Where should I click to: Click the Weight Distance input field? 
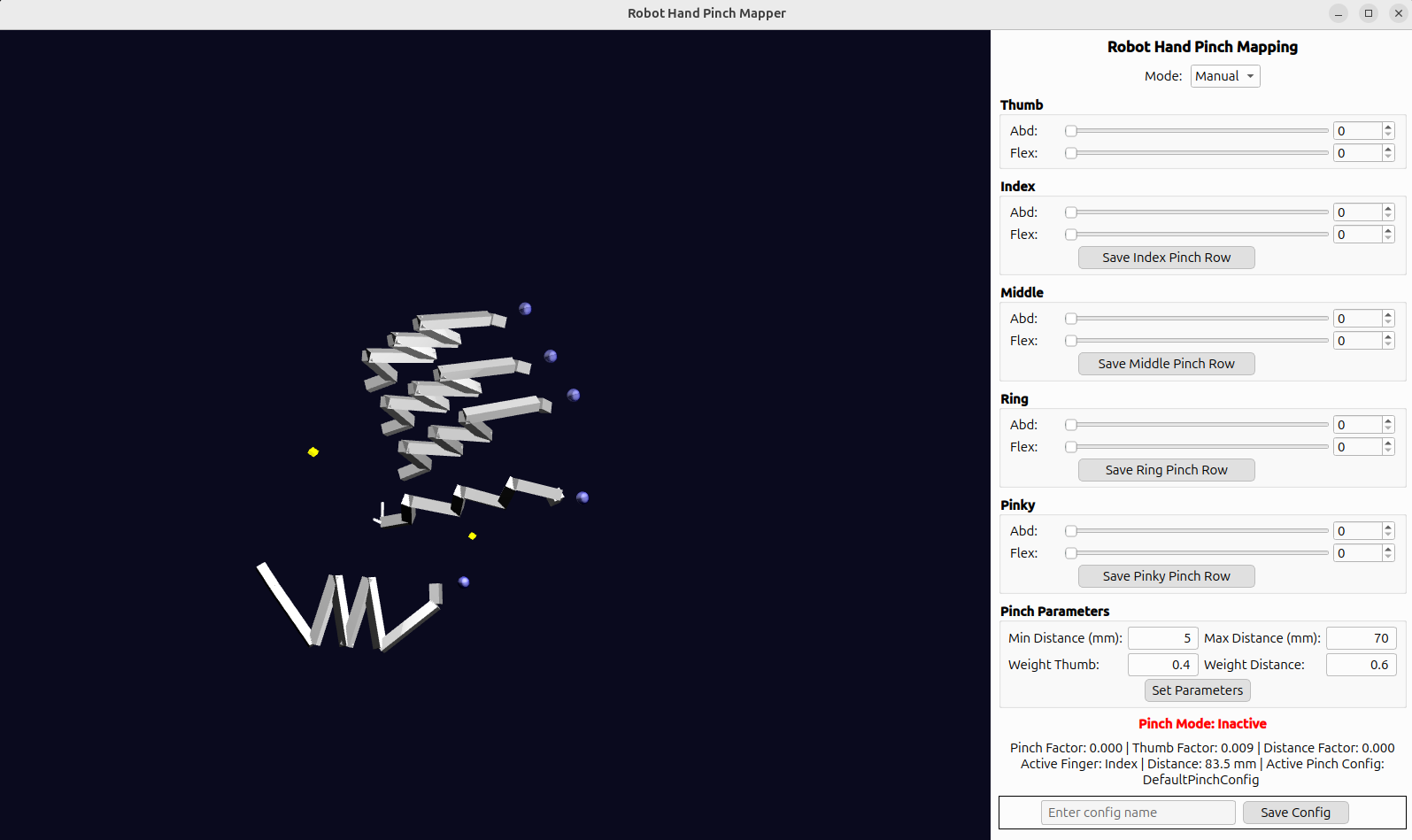pyautogui.click(x=1362, y=665)
